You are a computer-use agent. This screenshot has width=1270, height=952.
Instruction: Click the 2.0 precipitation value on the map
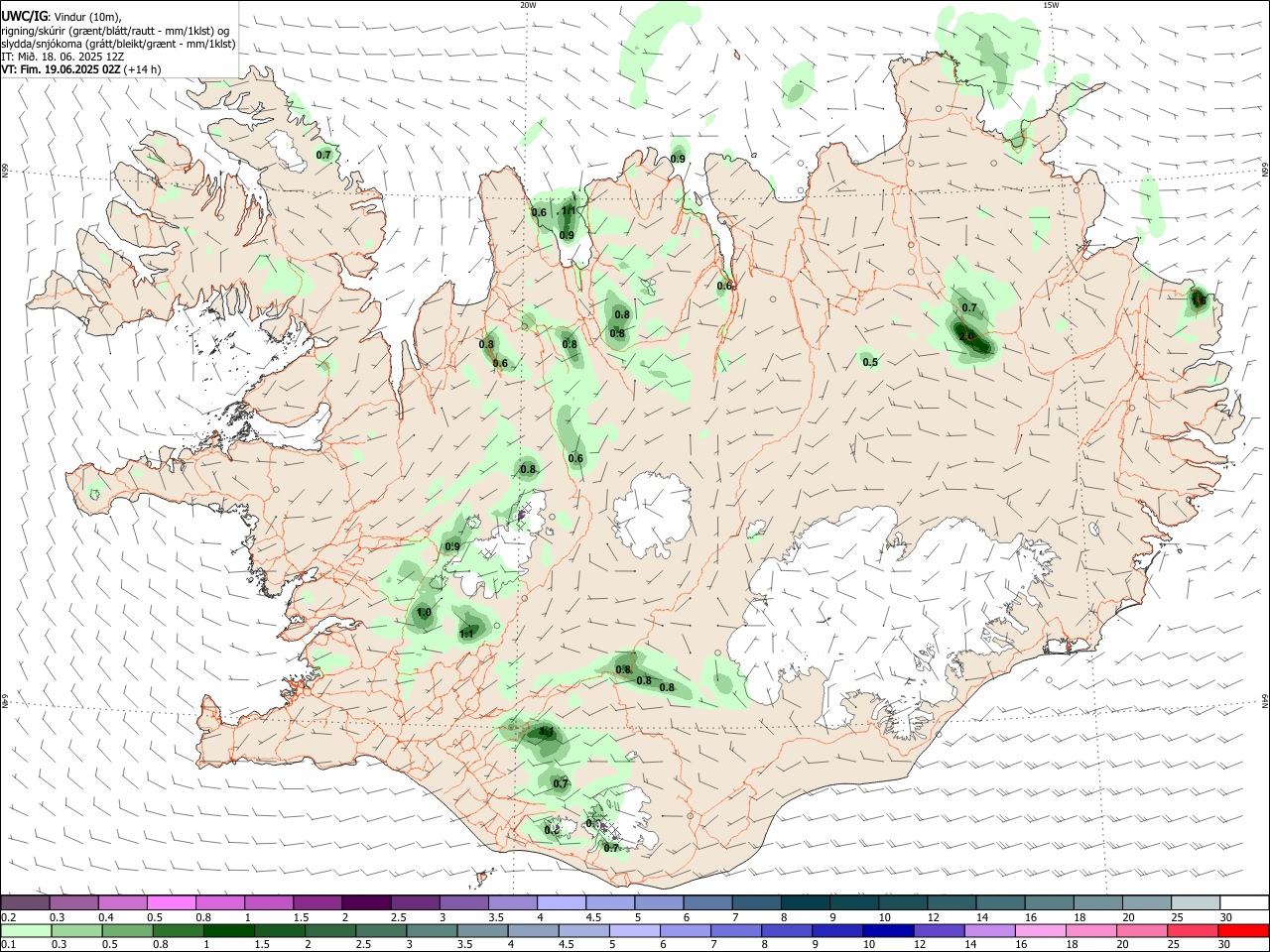[966, 336]
